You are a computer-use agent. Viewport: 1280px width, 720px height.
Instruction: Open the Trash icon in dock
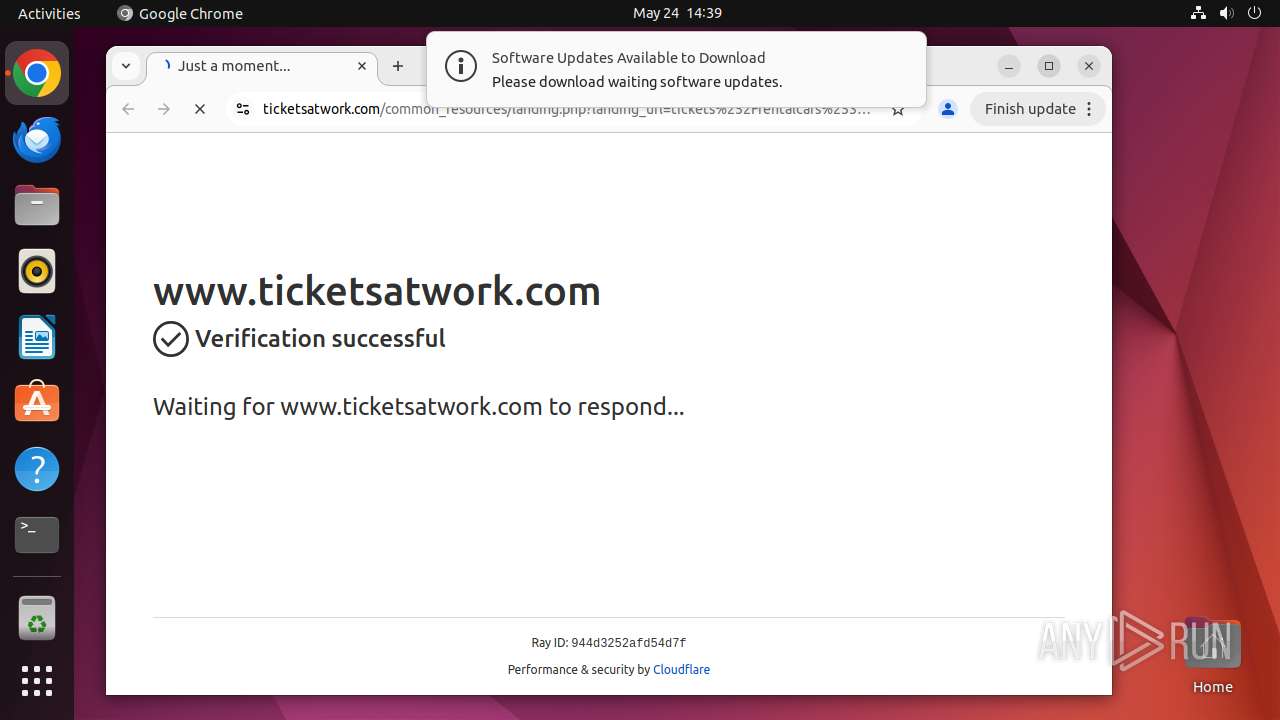[x=37, y=618]
